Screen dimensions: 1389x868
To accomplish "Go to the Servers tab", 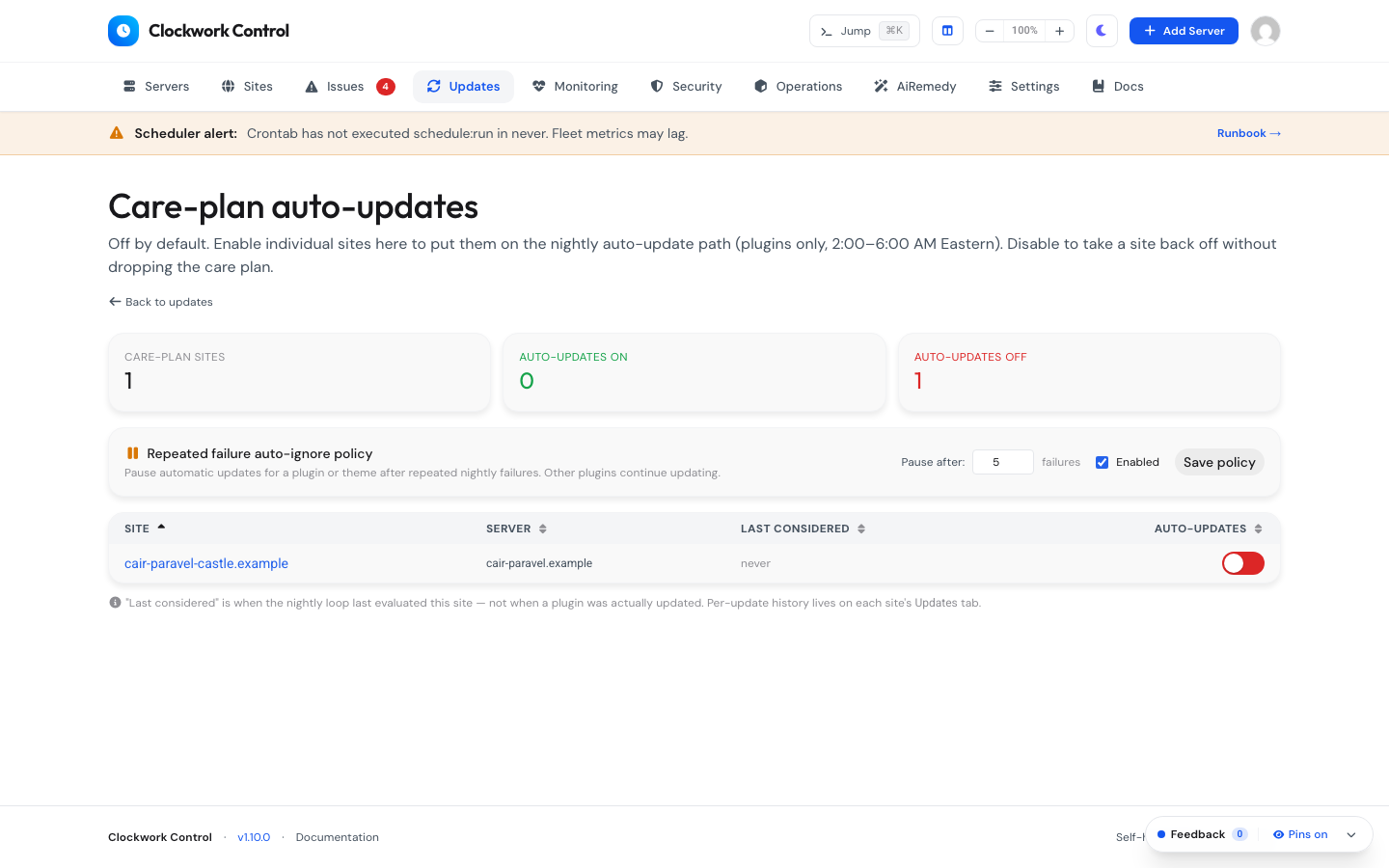I will click(x=156, y=87).
